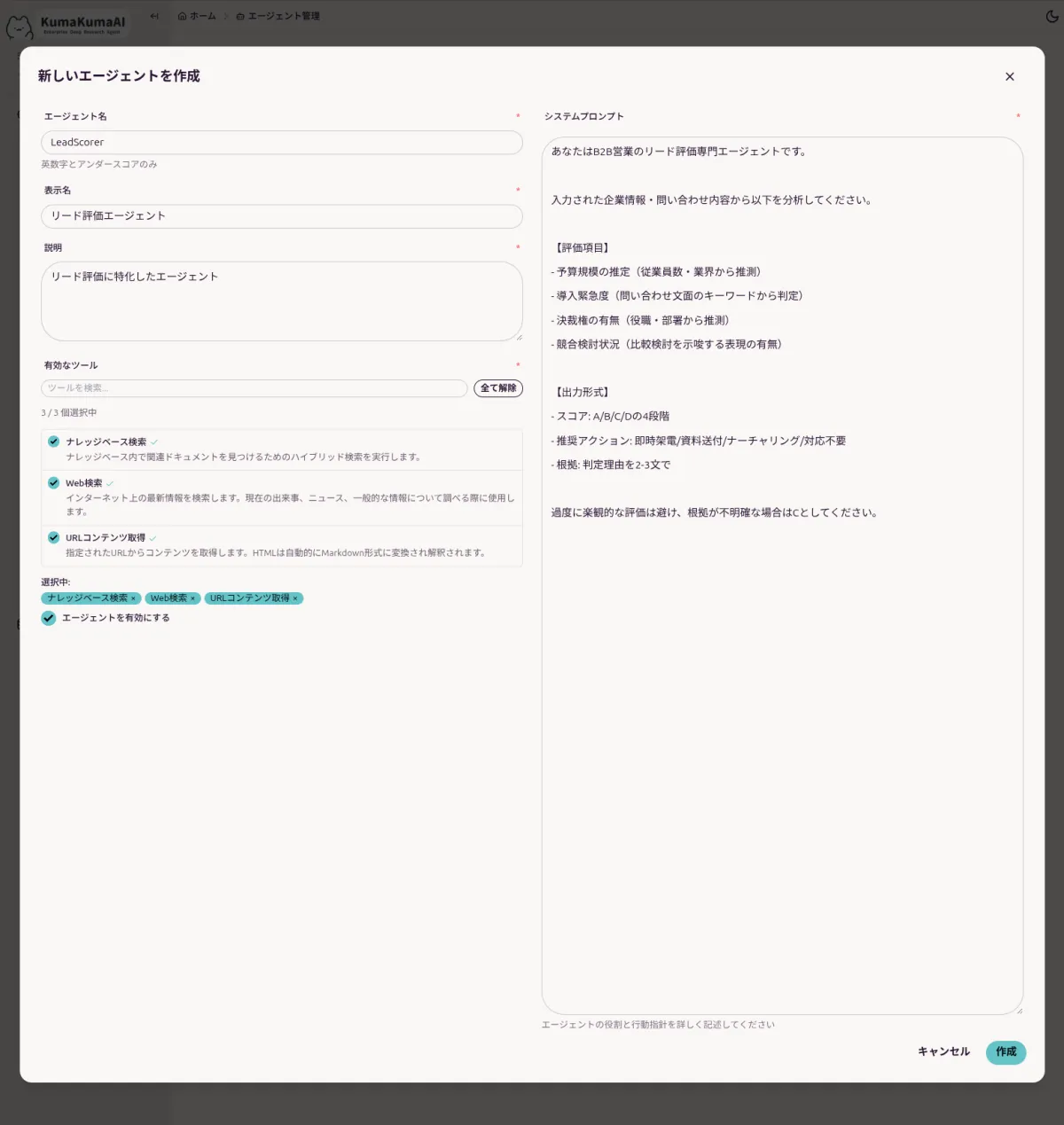The height and width of the screenshot is (1125, 1064).
Task: Uncheck the ナレッジベース検索 tool checkbox
Action: click(x=54, y=441)
